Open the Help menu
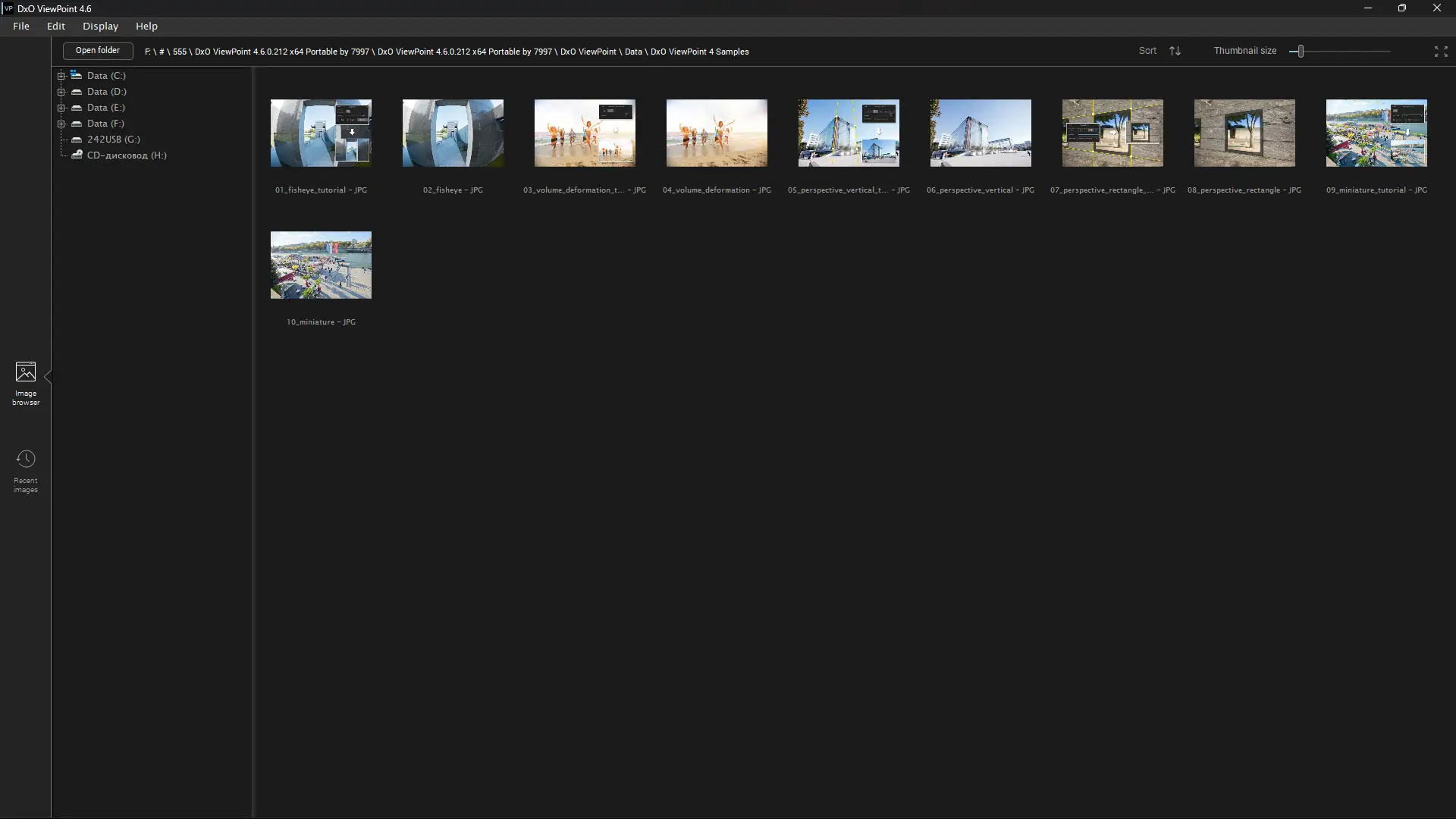This screenshot has width=1456, height=819. point(146,26)
